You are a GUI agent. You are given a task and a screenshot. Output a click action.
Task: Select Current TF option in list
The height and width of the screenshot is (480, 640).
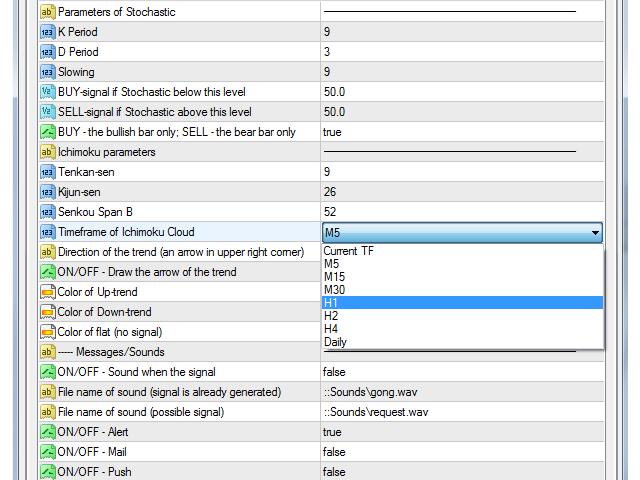[462, 251]
